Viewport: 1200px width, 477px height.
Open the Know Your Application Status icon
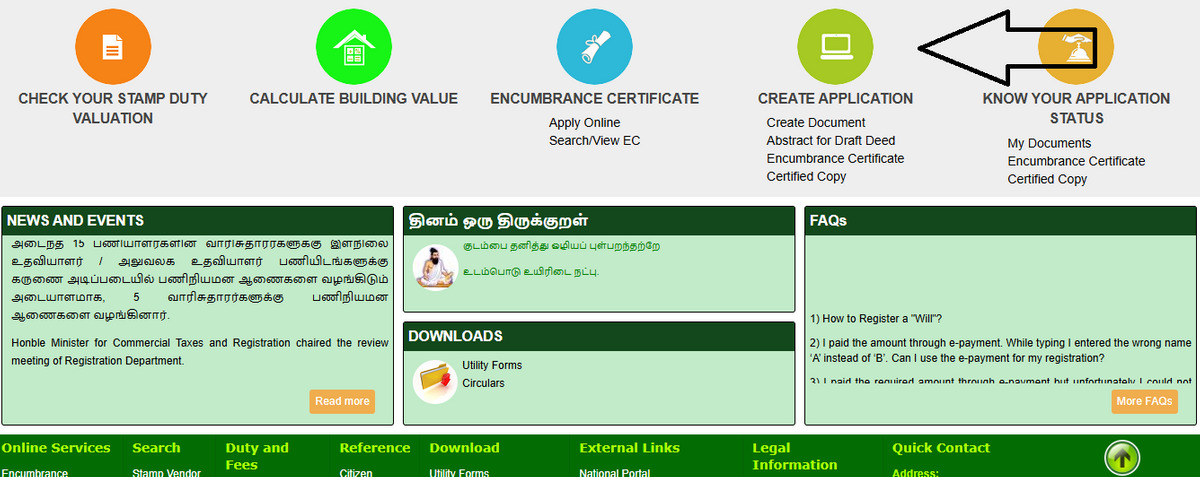(x=1075, y=46)
